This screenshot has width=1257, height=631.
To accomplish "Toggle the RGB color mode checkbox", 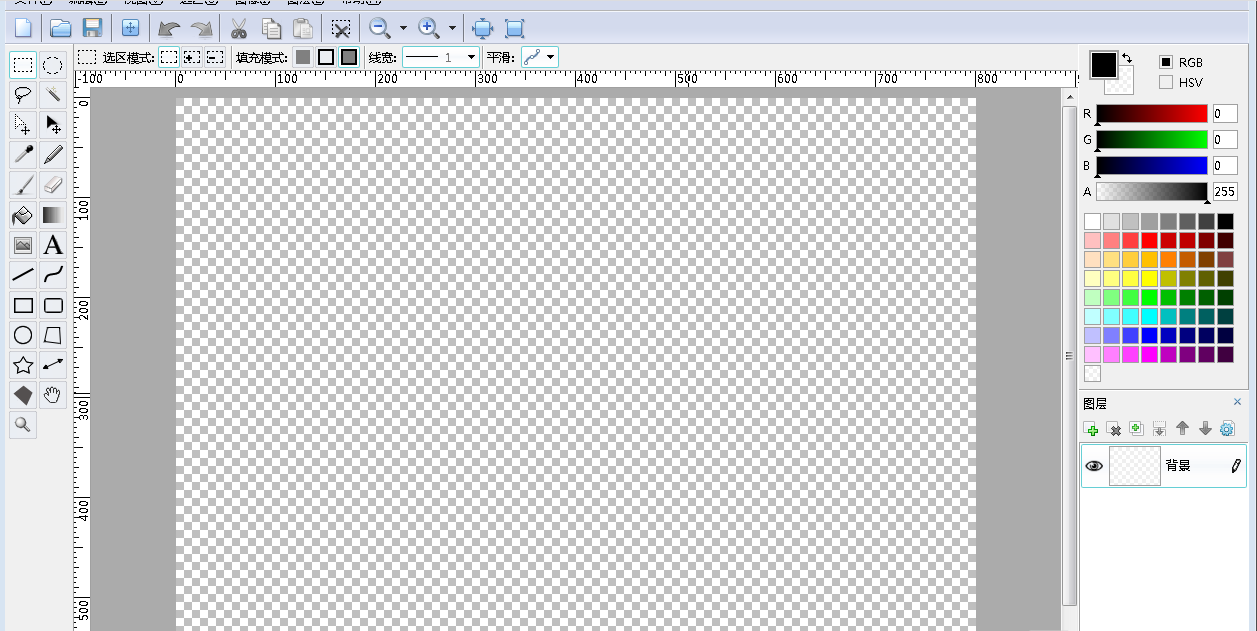I will point(1166,62).
